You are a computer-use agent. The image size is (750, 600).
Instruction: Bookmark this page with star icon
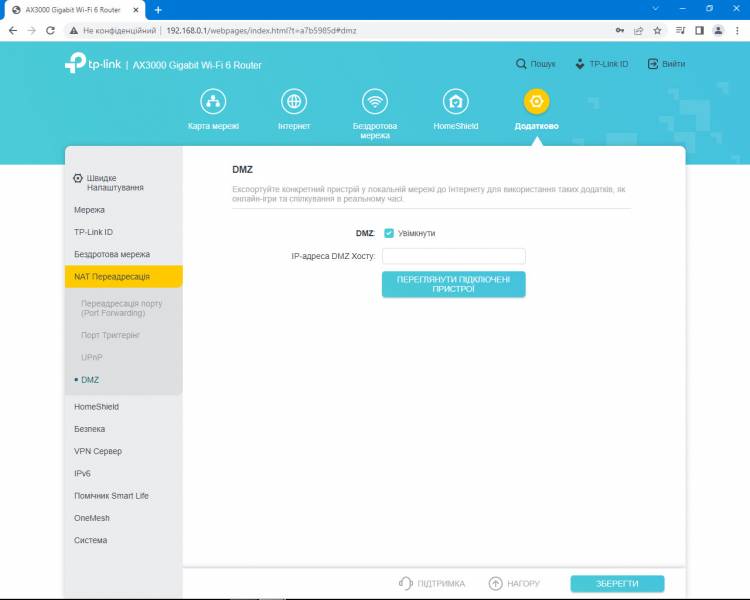(657, 30)
